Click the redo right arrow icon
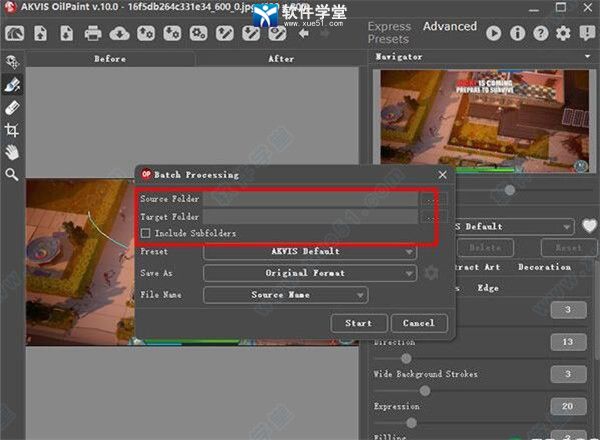600x440 pixels. (x=324, y=33)
